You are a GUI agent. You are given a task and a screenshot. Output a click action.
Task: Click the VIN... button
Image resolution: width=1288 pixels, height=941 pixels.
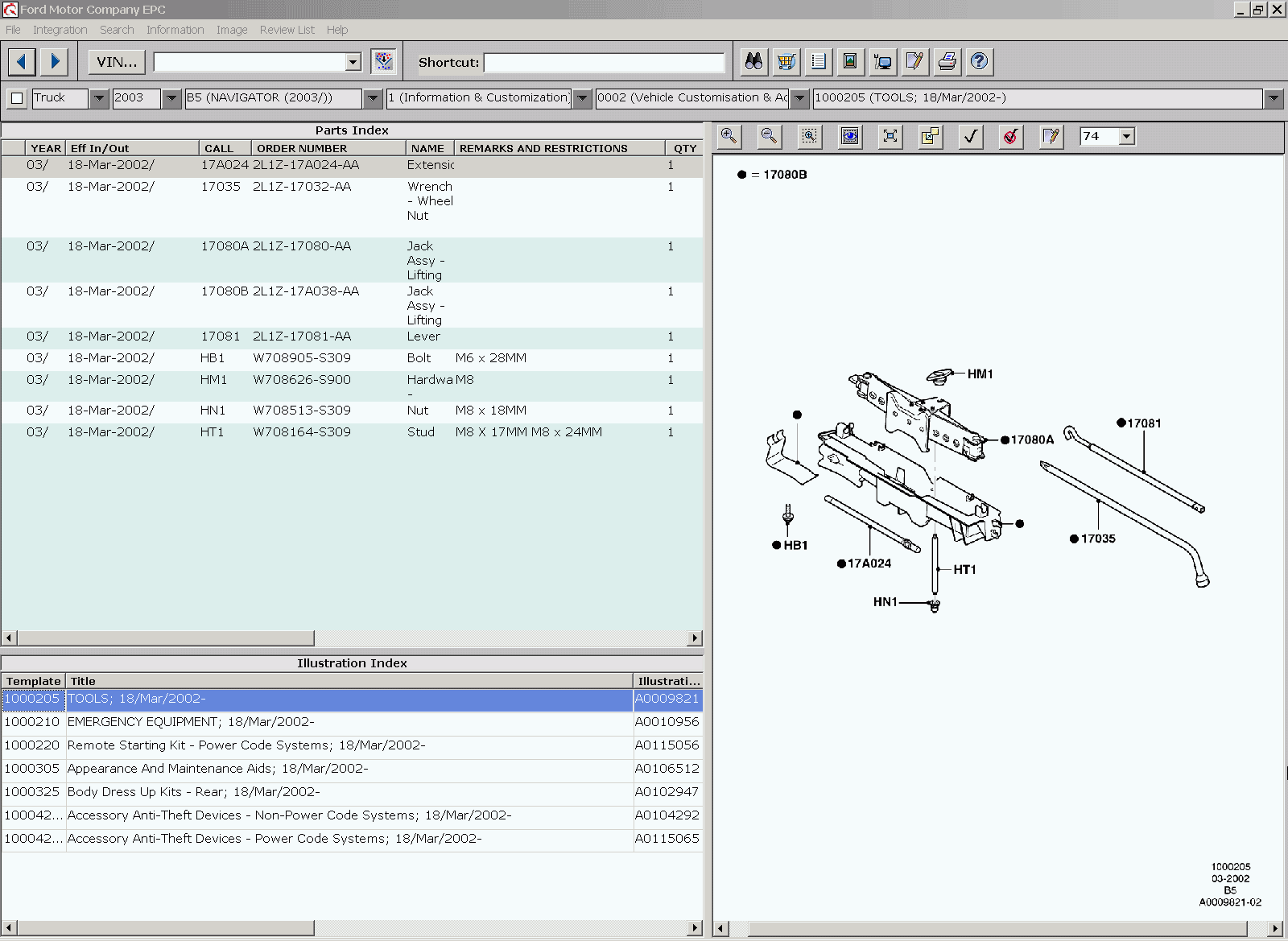117,62
